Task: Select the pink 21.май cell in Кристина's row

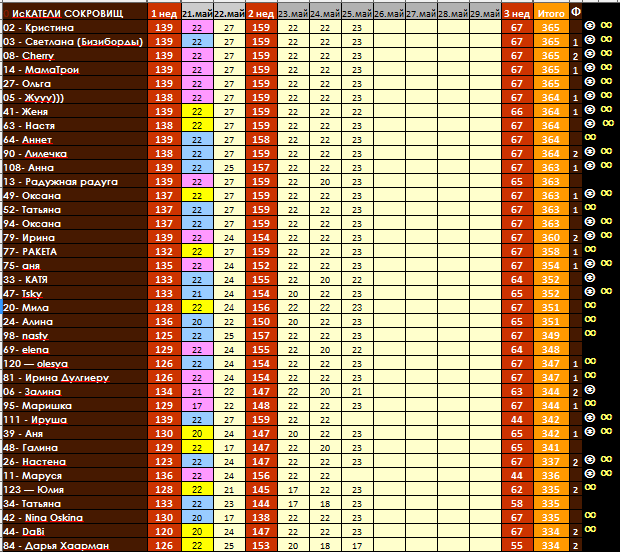Action: 197,27
